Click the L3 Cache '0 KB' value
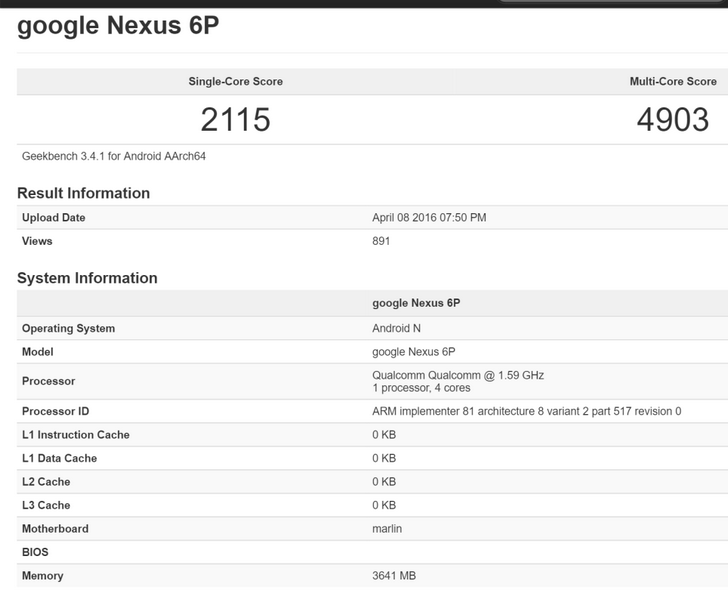728x600 pixels. point(384,505)
